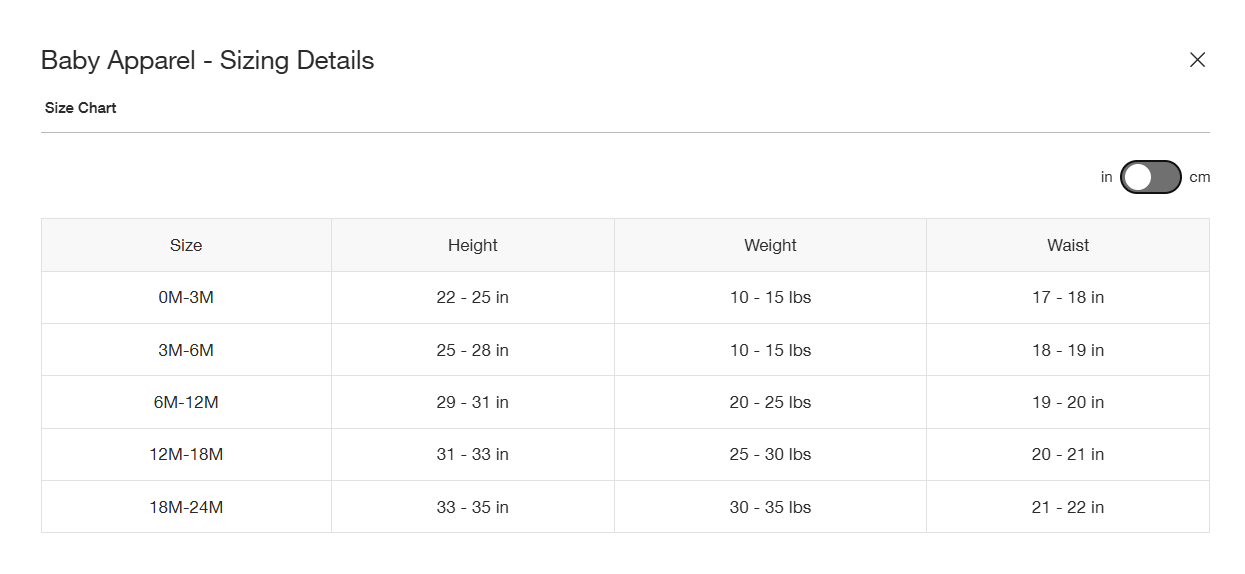This screenshot has width=1245, height=574.
Task: Click the Size column header
Action: tap(186, 245)
